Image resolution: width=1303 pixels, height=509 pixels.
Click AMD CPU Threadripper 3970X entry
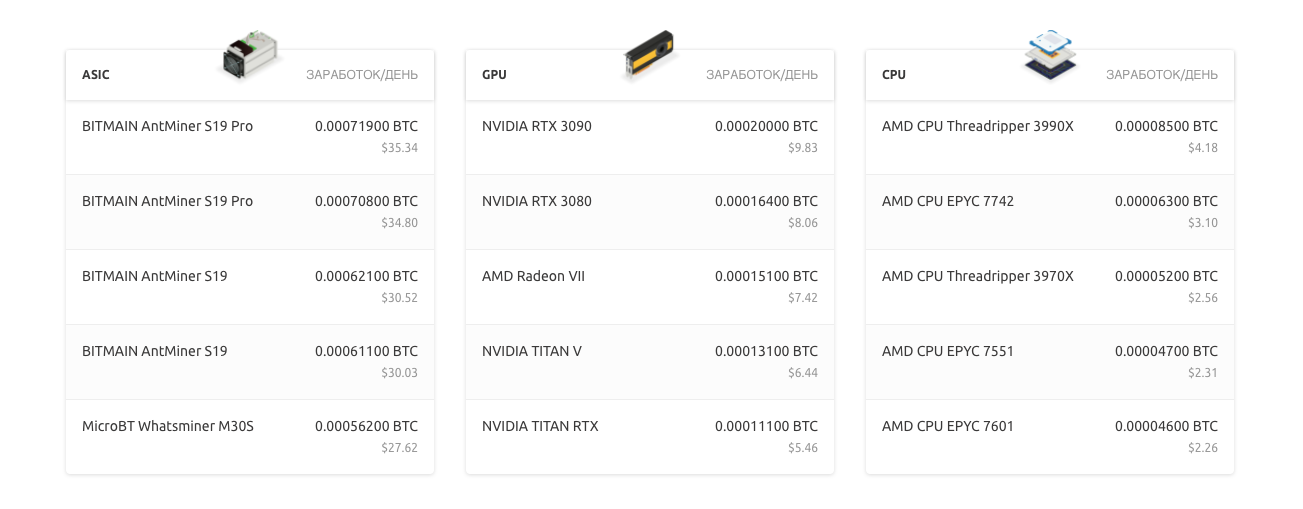(x=977, y=277)
